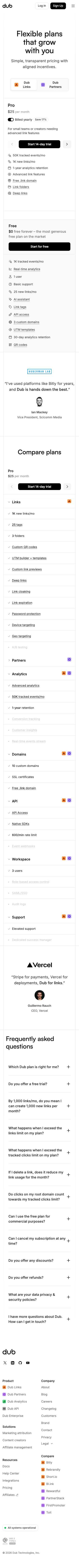79x1568 pixels.
Task: Expand 'Do you offer refunds?' question
Action: [x=40, y=1278]
